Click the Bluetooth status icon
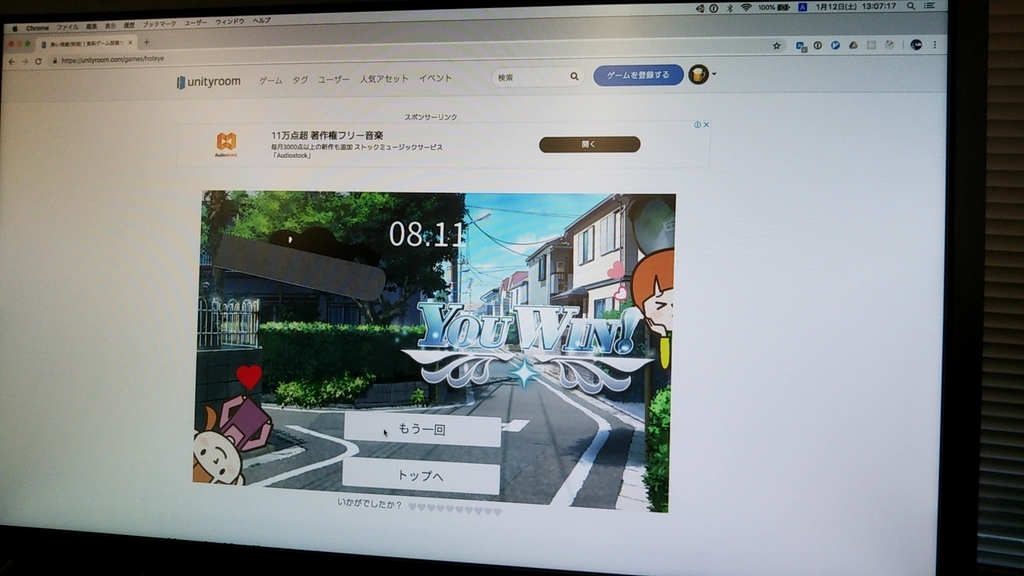The height and width of the screenshot is (576, 1024). [x=729, y=8]
